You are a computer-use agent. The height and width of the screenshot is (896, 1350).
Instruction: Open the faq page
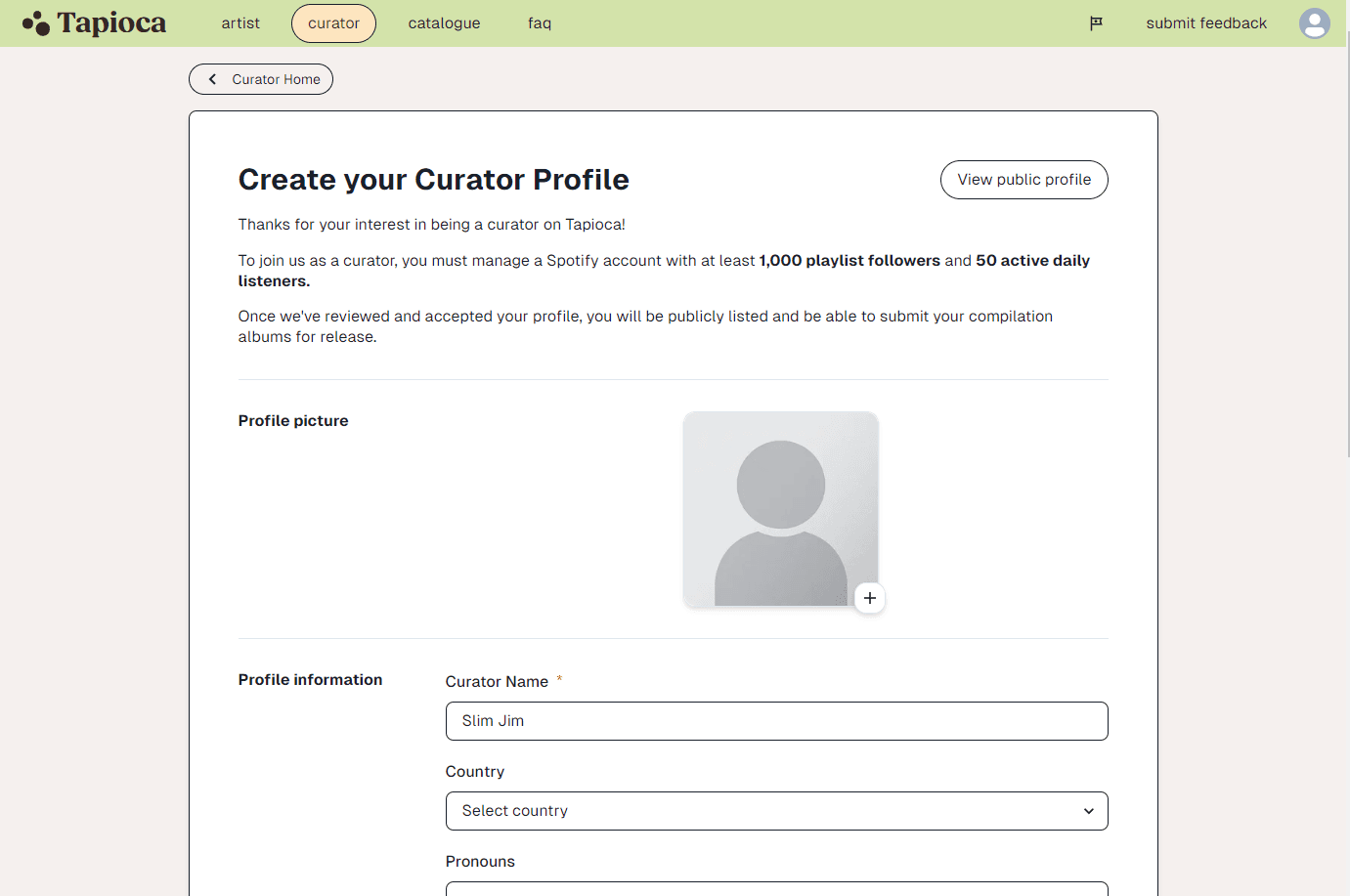(540, 23)
